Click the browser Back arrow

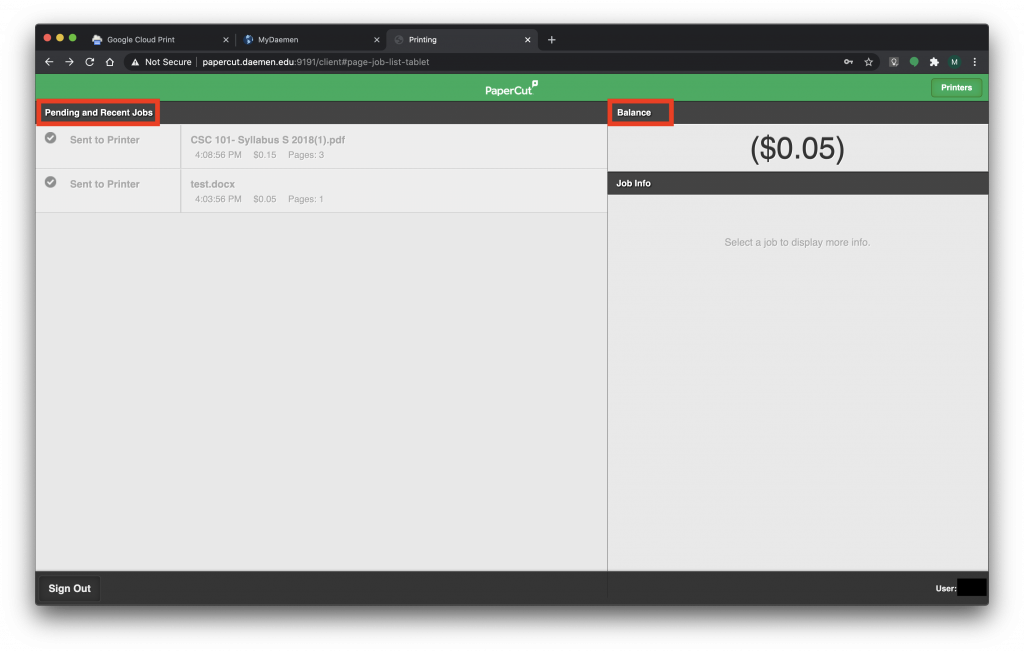click(49, 62)
